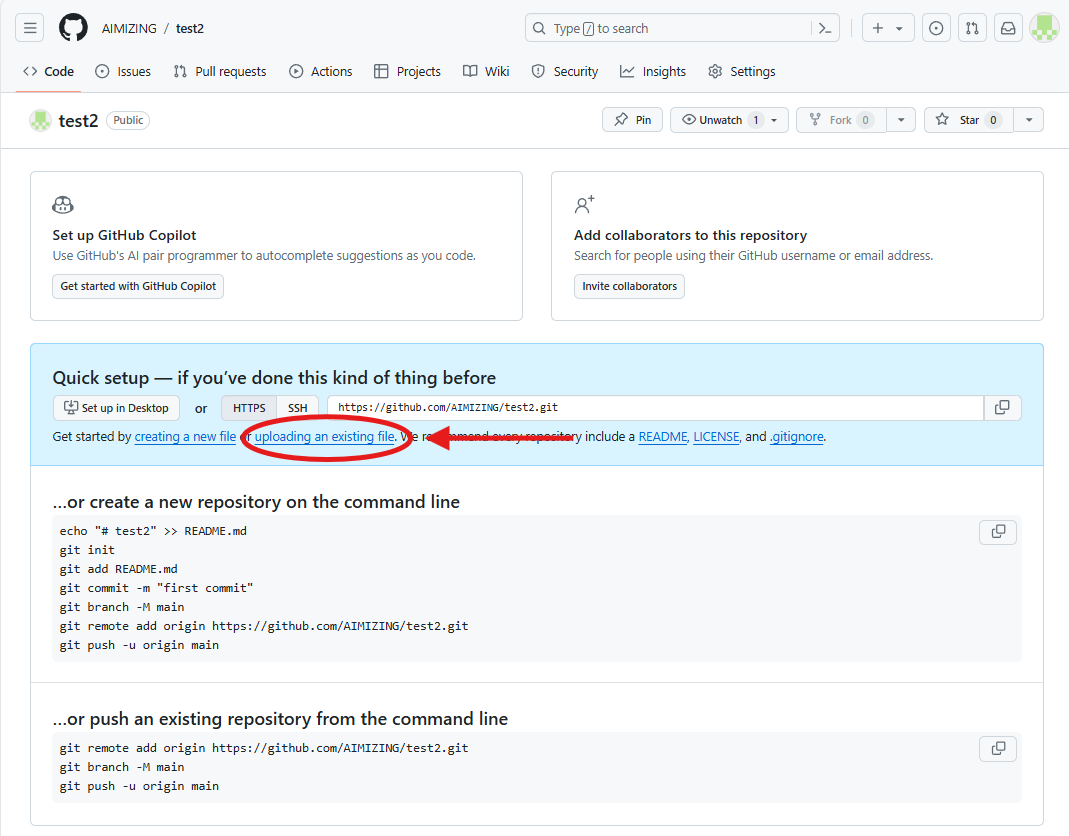Open the Star lists dropdown arrow
Viewport: 1069px width, 836px height.
tap(1029, 120)
